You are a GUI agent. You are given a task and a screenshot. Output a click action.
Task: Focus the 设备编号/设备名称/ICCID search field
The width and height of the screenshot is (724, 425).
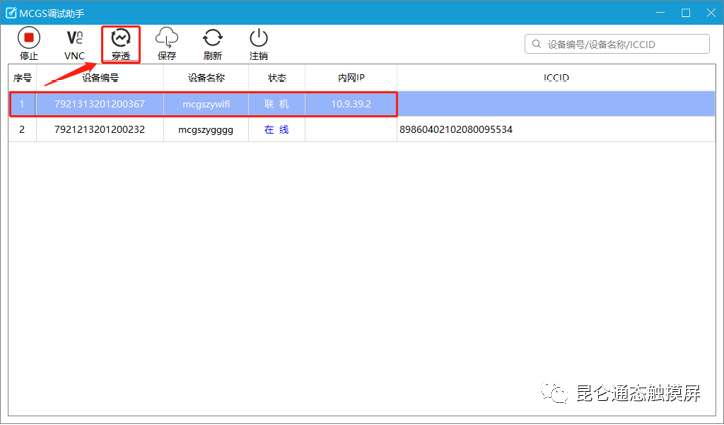[617, 44]
